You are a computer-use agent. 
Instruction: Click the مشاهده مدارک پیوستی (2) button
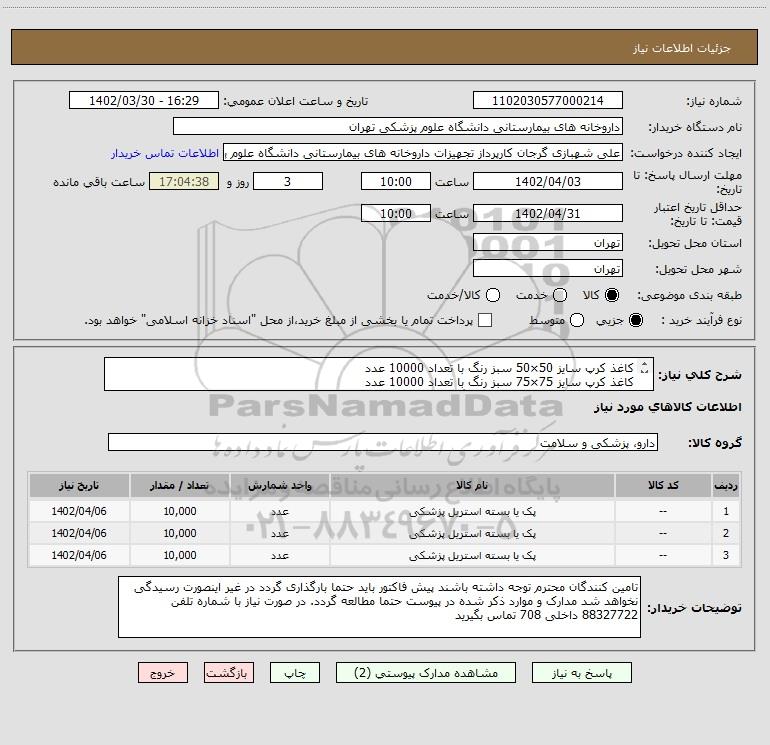(x=426, y=673)
